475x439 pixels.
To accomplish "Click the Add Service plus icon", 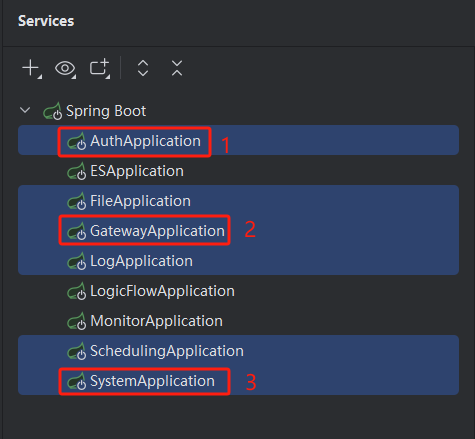I will coord(32,69).
